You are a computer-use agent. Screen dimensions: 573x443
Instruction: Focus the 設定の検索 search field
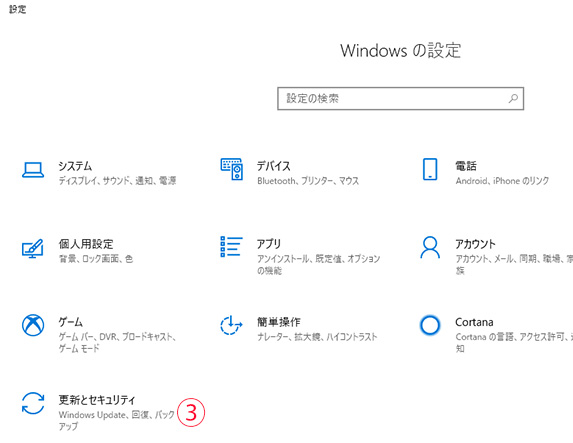tap(401, 98)
